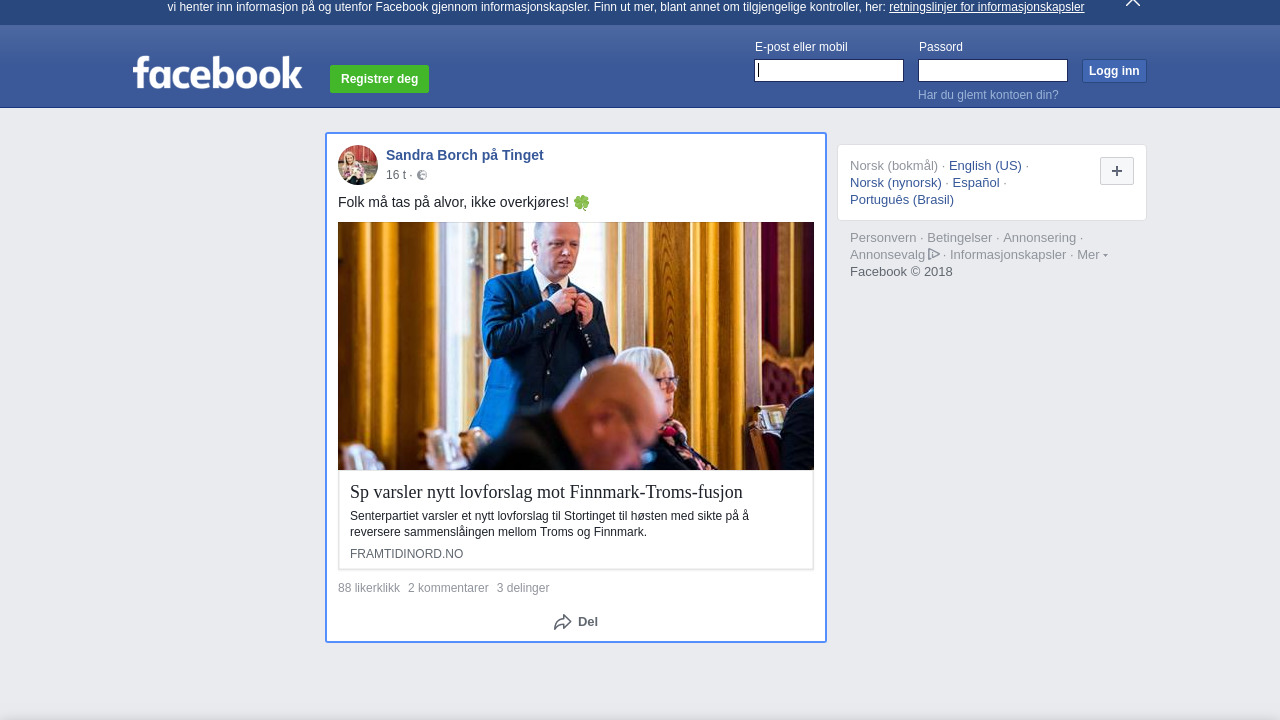The width and height of the screenshot is (1280, 720).
Task: Open Har du glemt kontoen din link
Action: [988, 95]
